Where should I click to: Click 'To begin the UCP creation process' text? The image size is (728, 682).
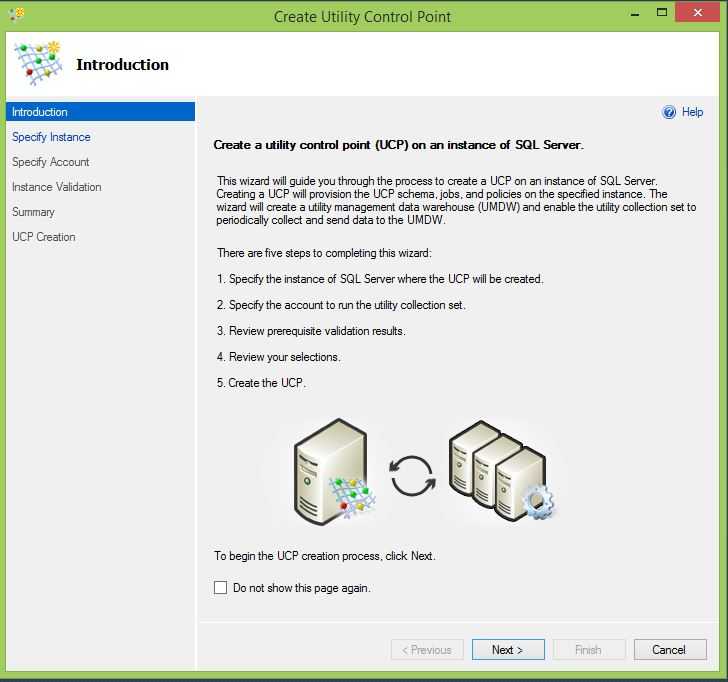[x=325, y=556]
